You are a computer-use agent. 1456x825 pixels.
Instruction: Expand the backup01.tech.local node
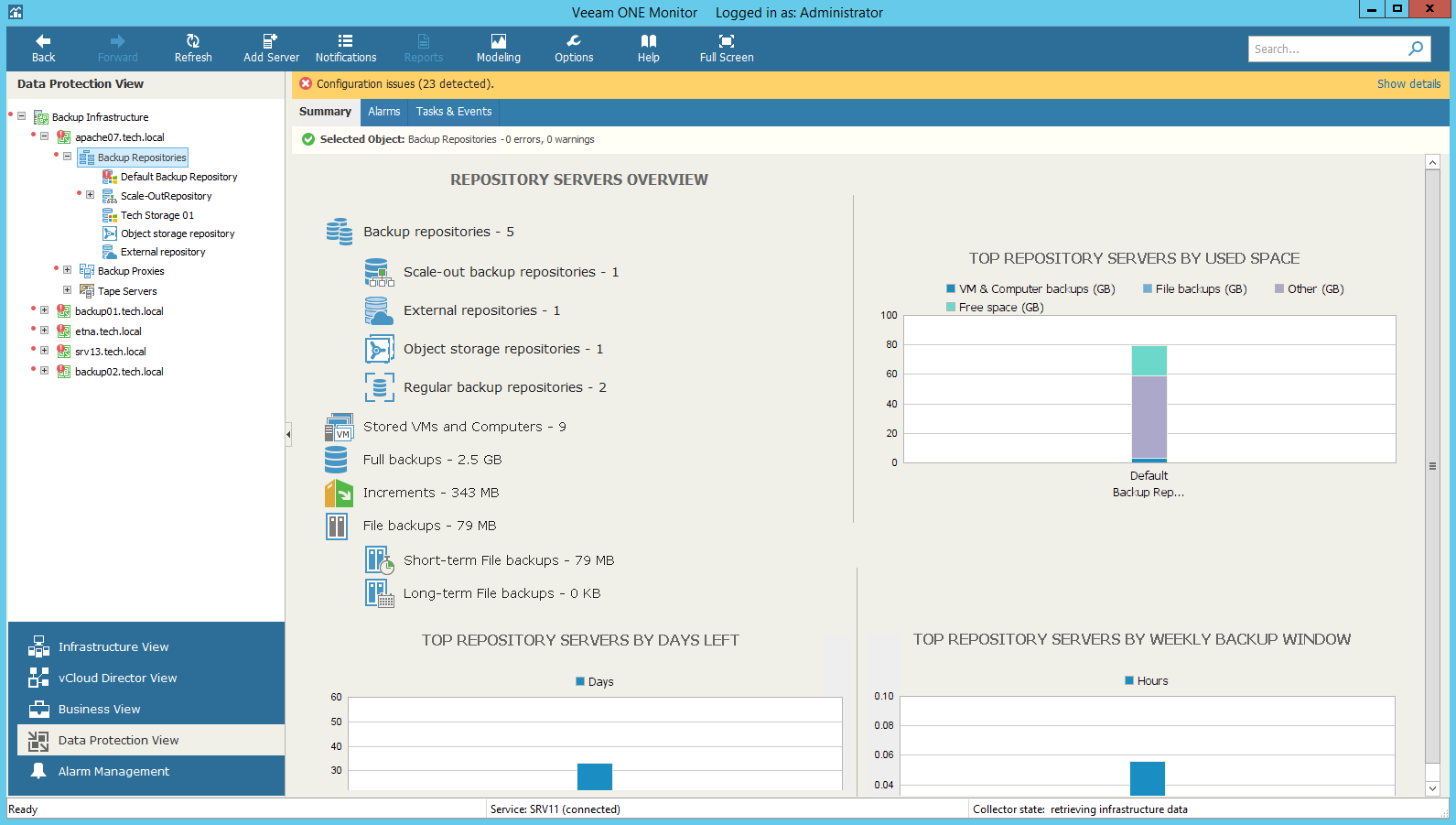(x=44, y=310)
